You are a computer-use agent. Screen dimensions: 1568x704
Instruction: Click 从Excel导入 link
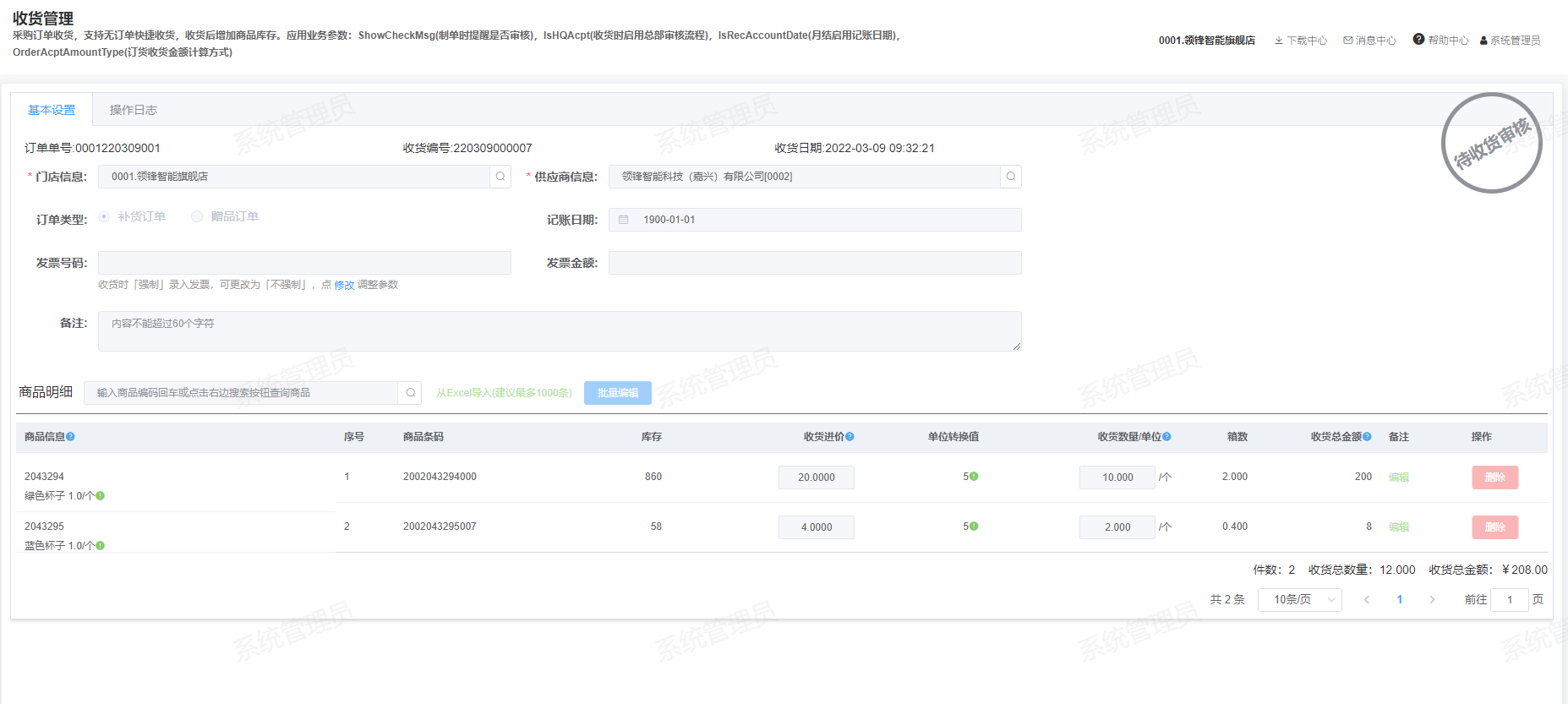pos(504,393)
